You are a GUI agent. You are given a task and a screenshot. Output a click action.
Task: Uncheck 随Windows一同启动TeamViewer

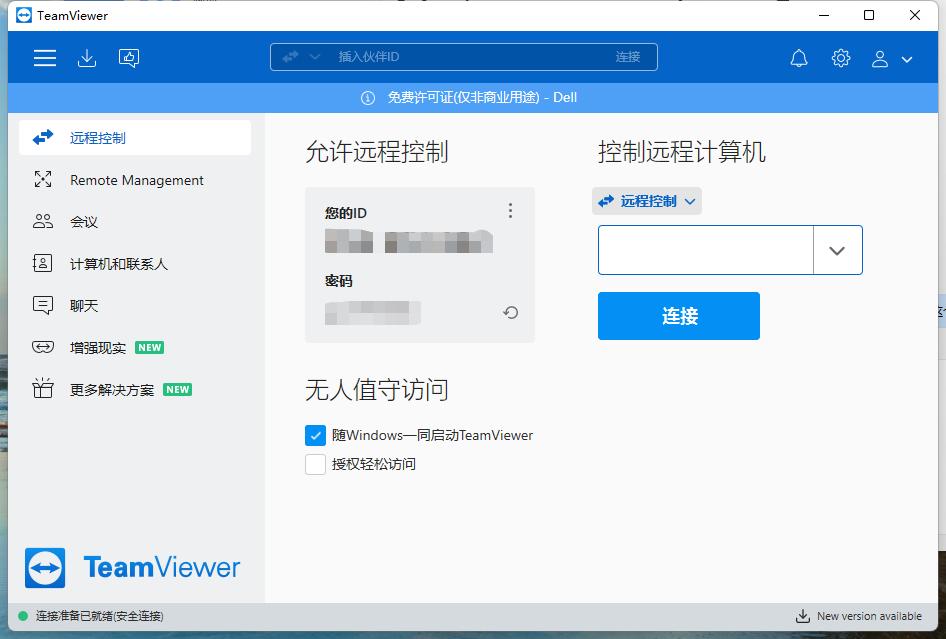[x=314, y=435]
